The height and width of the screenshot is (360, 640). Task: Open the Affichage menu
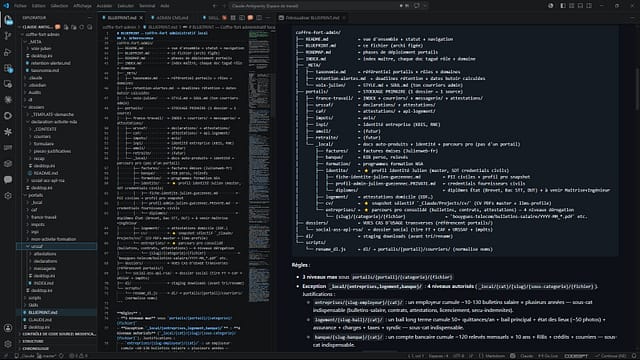(x=82, y=6)
